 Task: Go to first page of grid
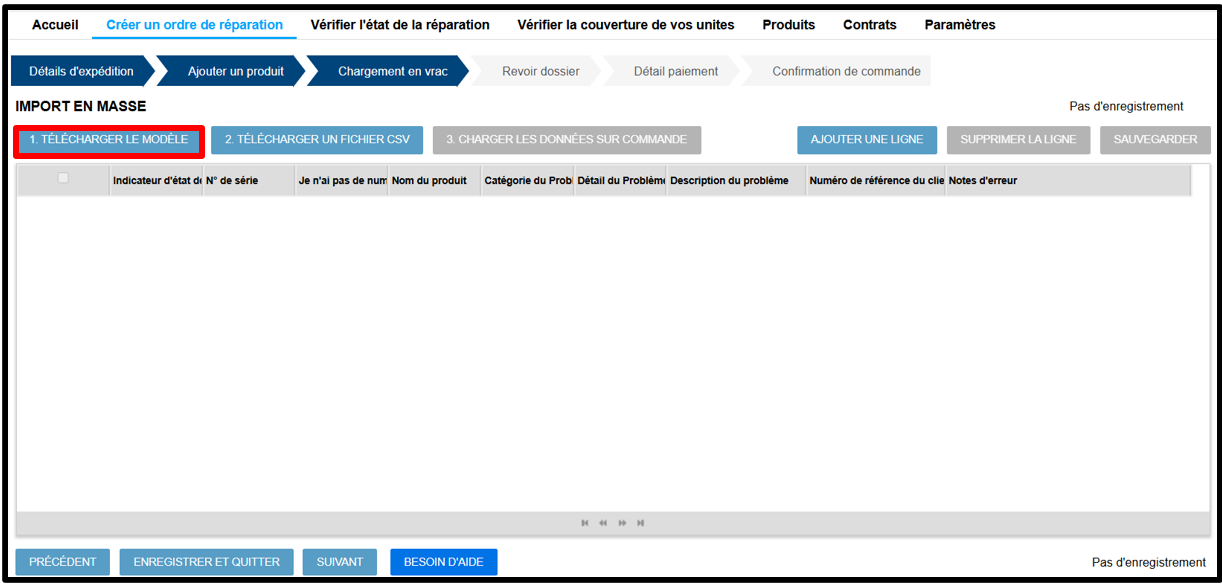[x=585, y=523]
